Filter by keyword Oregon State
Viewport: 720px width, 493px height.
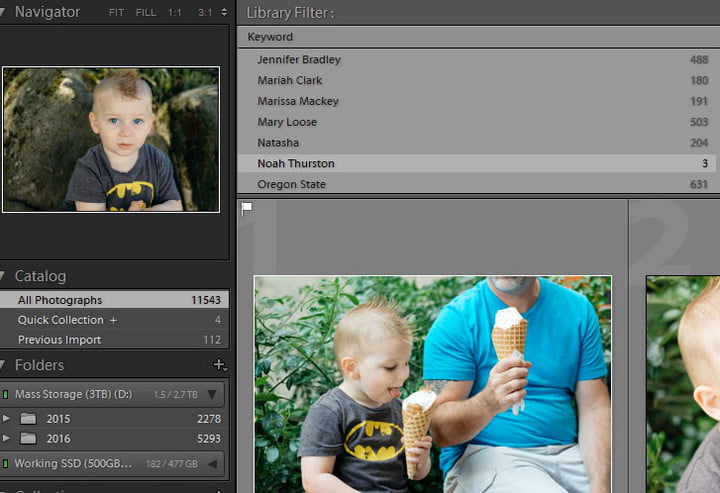pyautogui.click(x=477, y=184)
